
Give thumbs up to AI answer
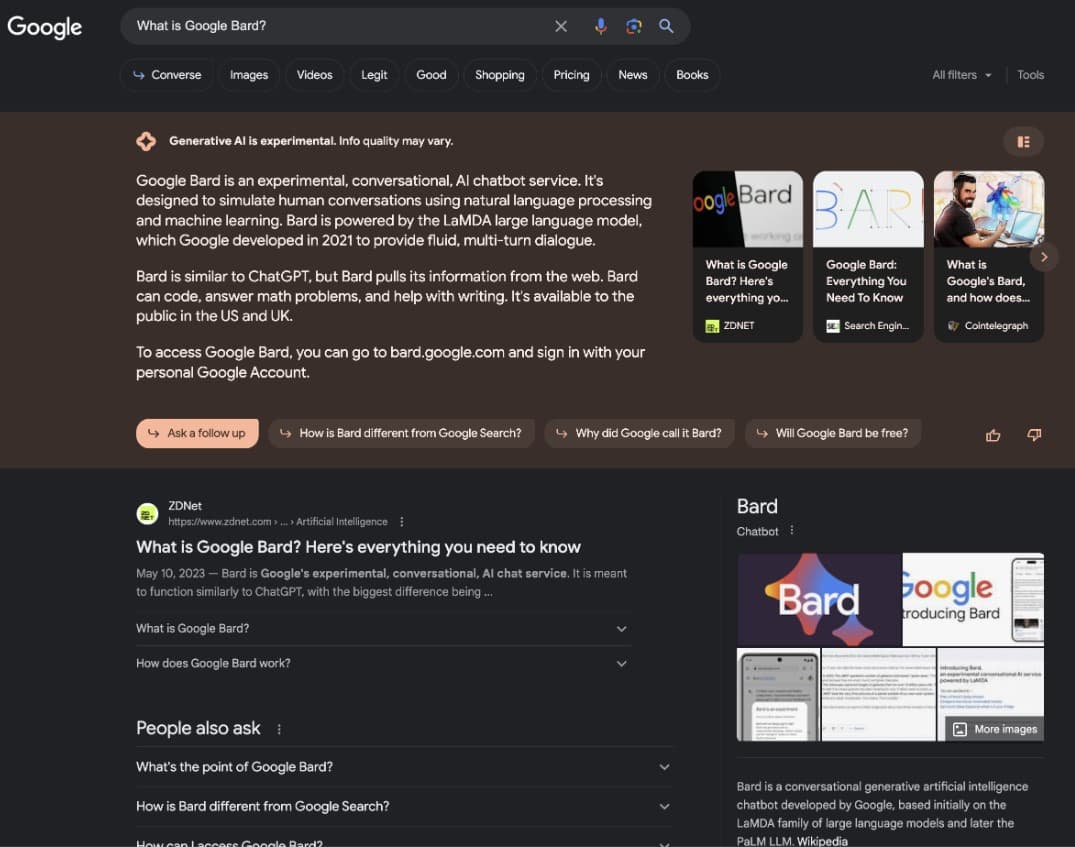(x=993, y=435)
